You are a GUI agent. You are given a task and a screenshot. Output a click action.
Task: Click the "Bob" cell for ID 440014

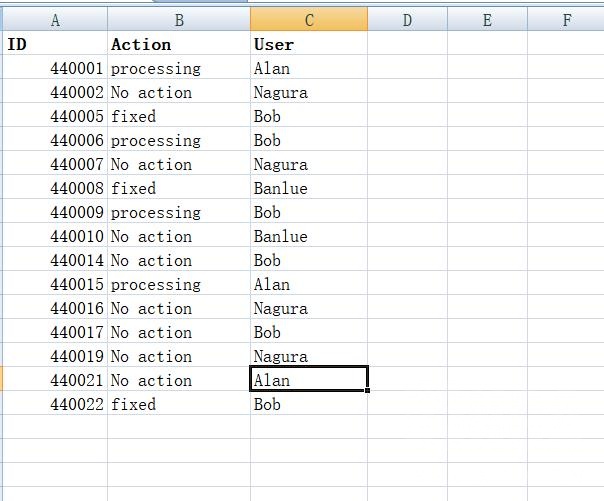[x=309, y=261]
